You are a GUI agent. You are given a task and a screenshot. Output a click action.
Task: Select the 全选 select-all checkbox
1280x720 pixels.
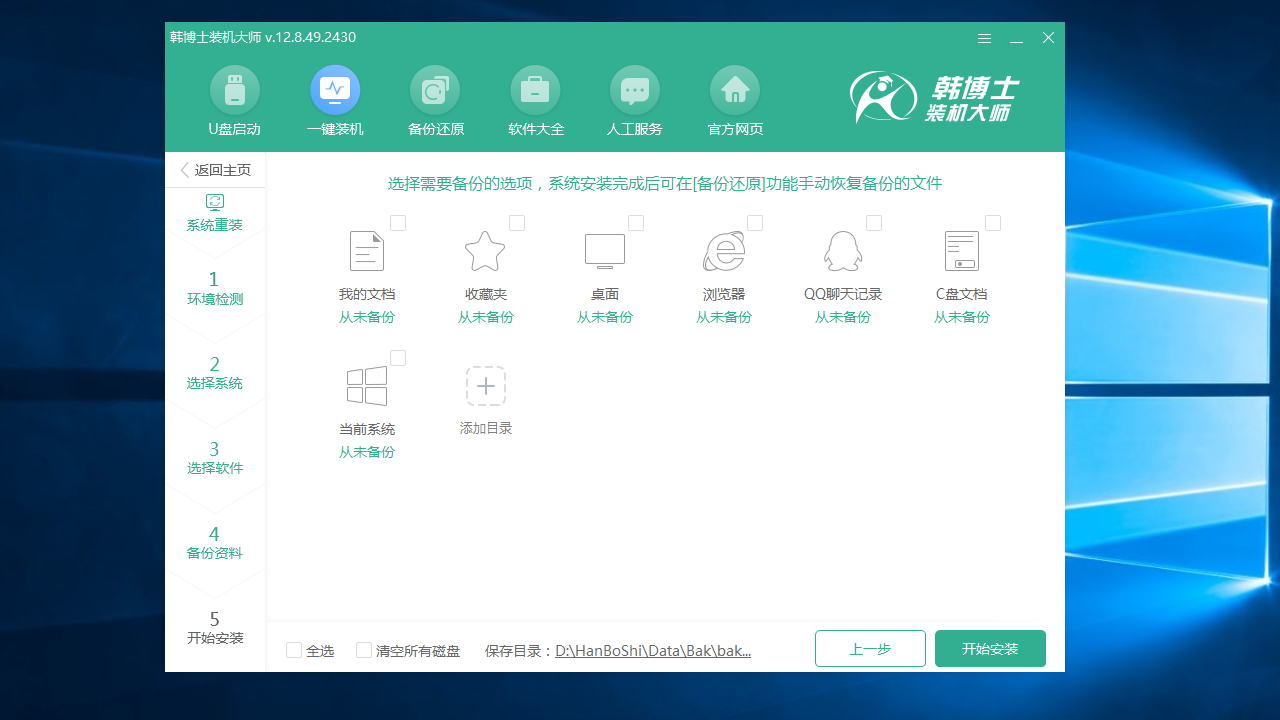293,649
